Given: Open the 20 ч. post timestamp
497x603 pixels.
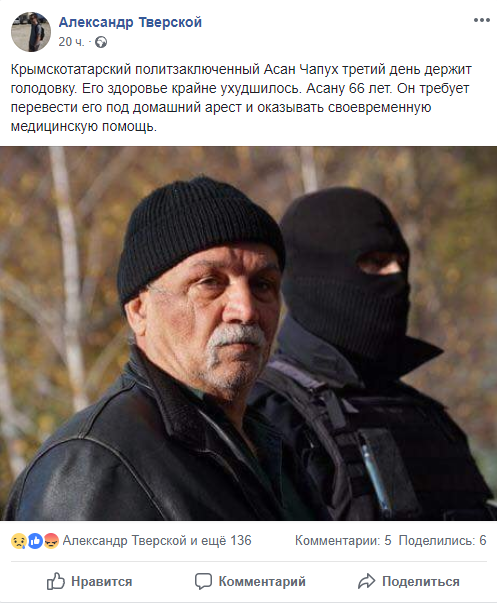Looking at the screenshot, I should (x=71, y=42).
